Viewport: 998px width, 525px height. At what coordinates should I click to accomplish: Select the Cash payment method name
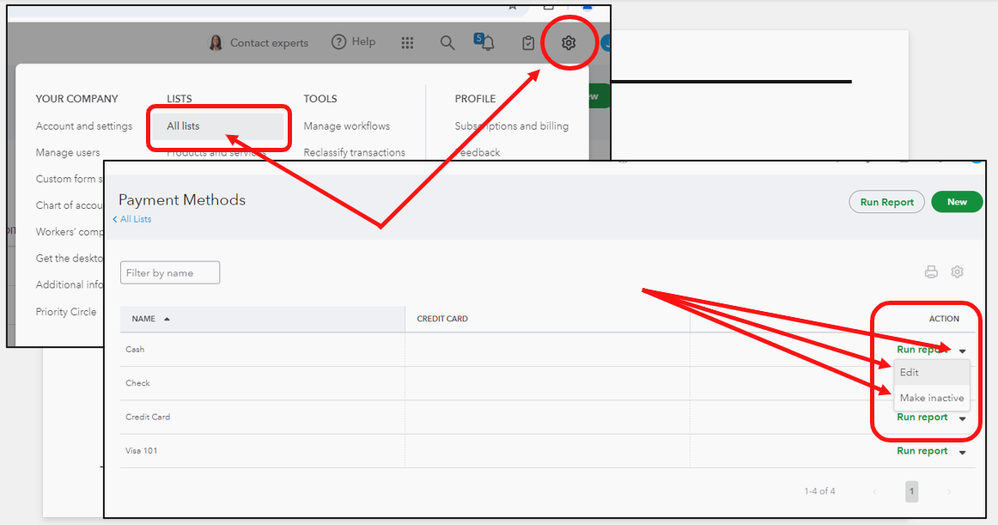click(x=135, y=349)
